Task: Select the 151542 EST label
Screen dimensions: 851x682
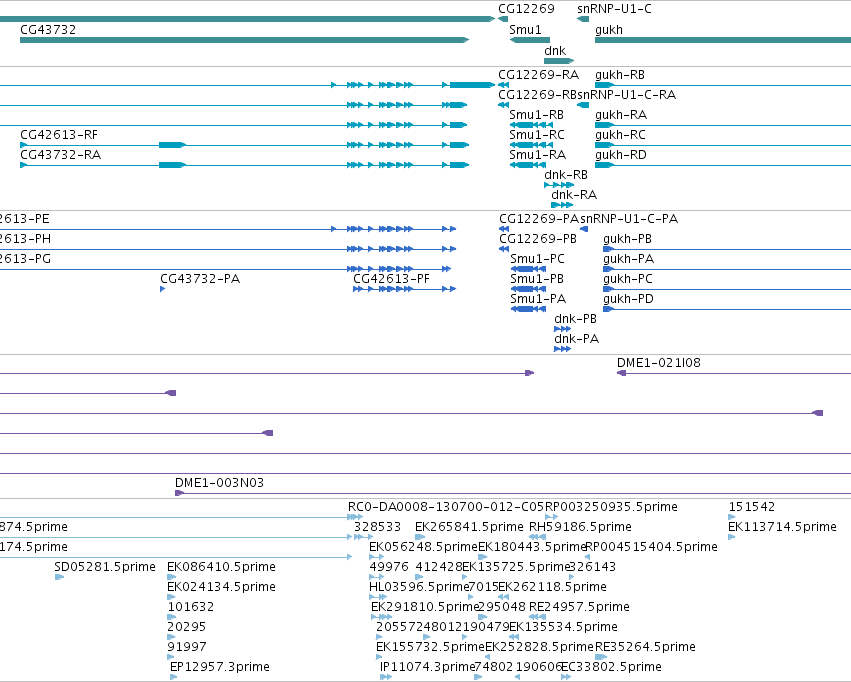Action: (x=751, y=507)
